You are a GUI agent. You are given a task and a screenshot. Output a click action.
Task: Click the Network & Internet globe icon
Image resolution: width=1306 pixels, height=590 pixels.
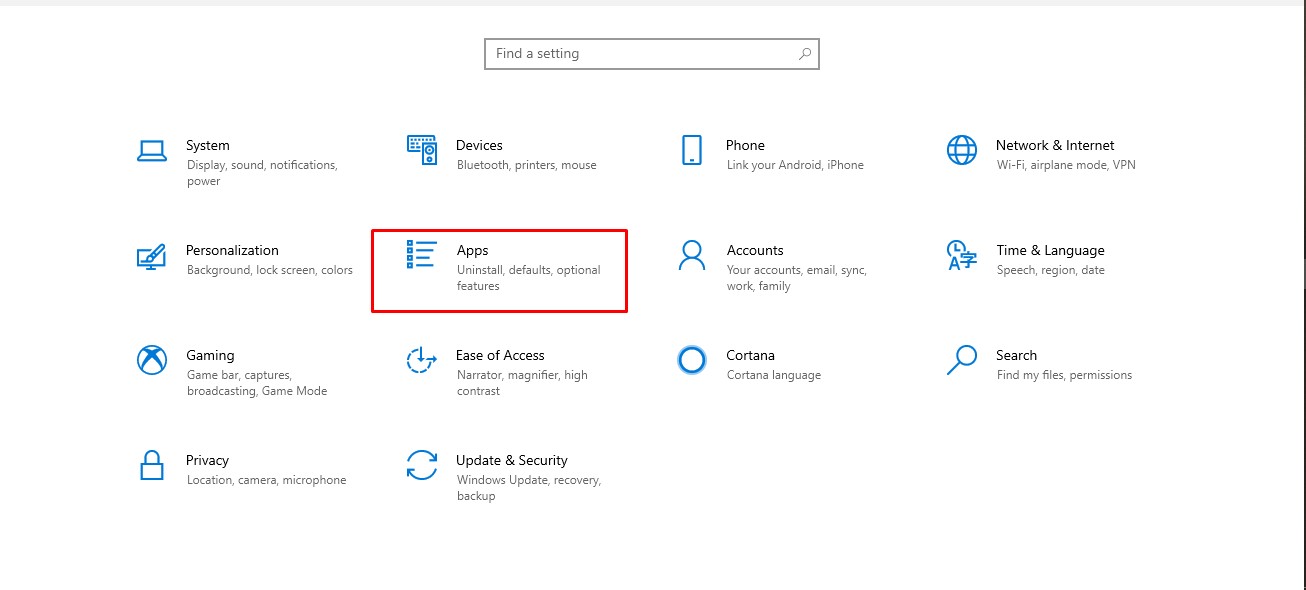961,150
